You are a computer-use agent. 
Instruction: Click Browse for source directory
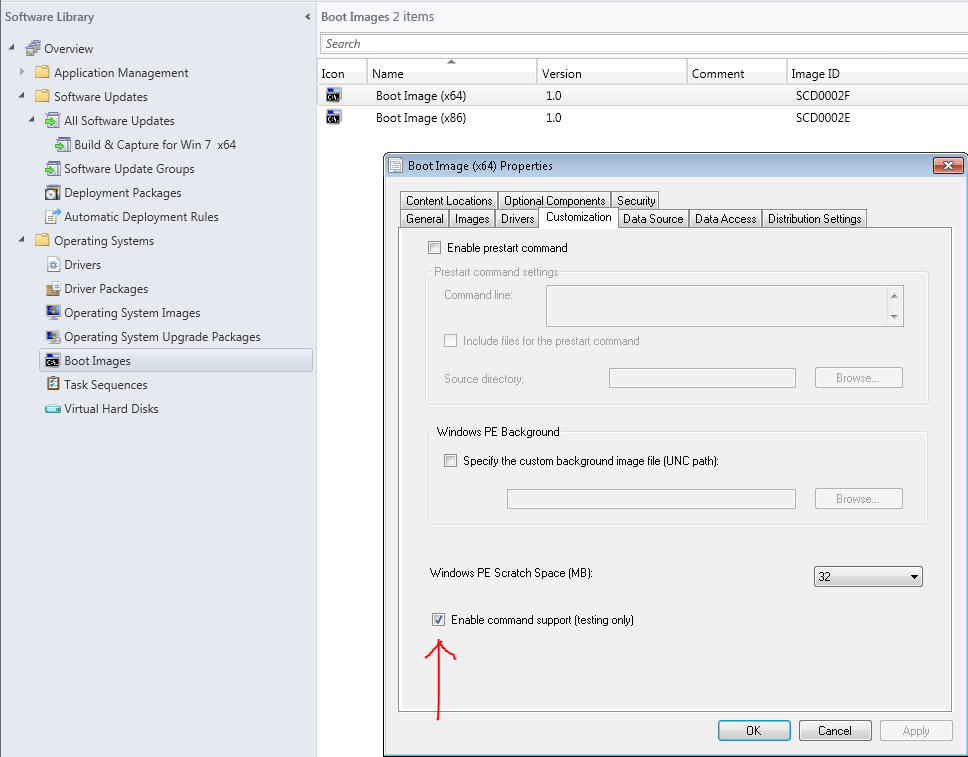(x=858, y=378)
